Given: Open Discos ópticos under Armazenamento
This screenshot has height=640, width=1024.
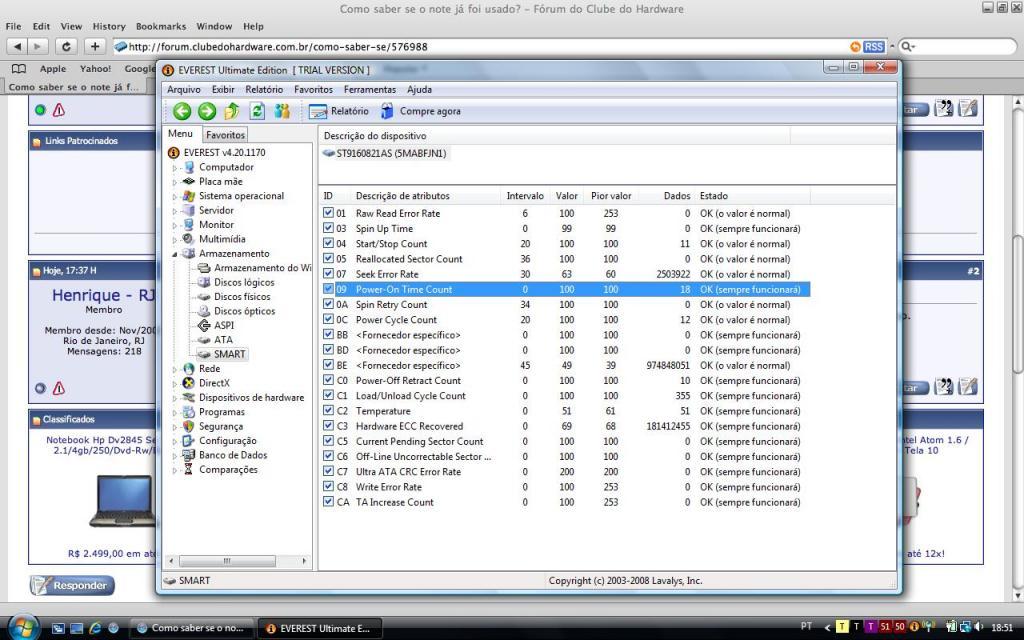Looking at the screenshot, I should pos(245,311).
